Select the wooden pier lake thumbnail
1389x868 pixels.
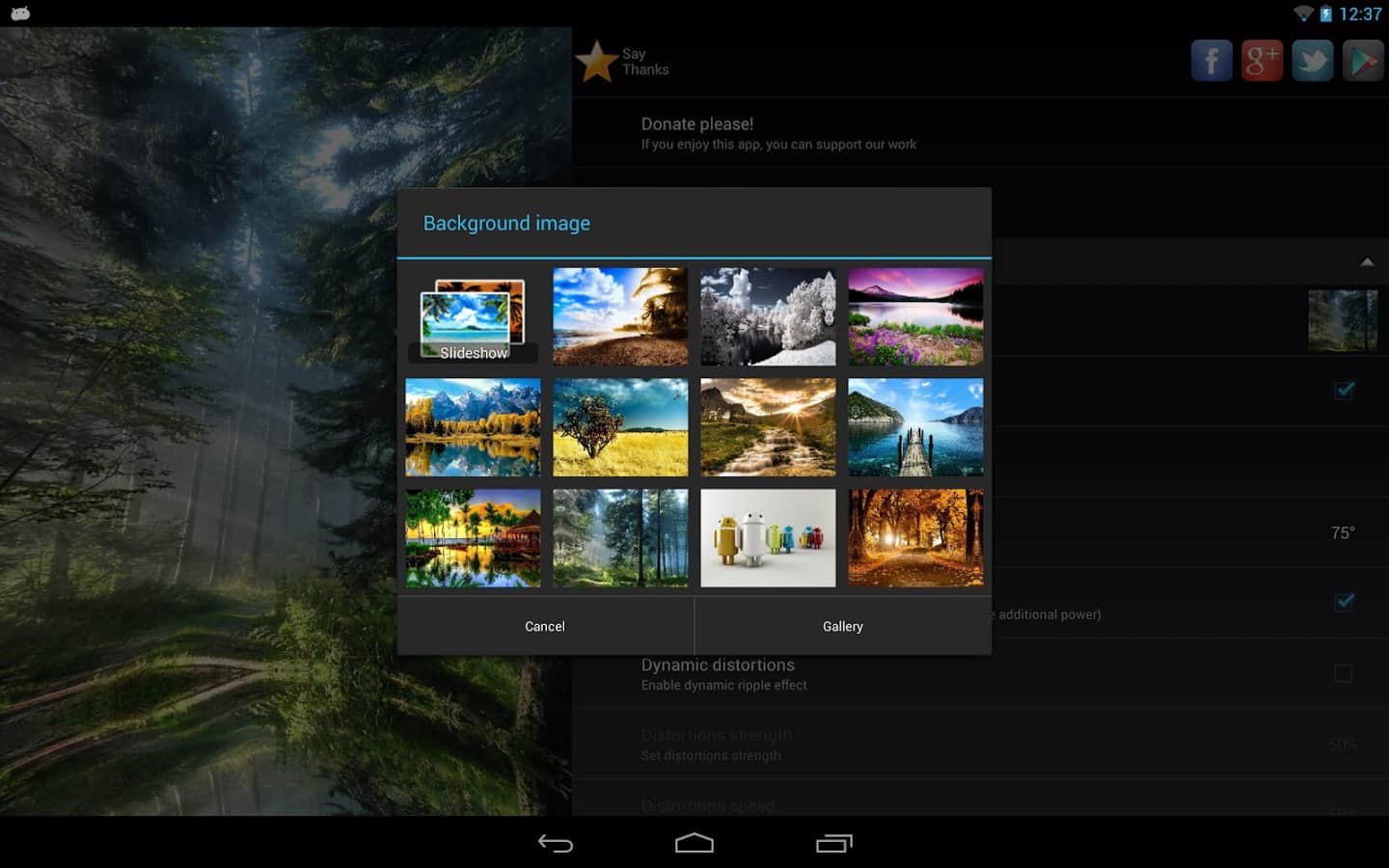pos(915,427)
